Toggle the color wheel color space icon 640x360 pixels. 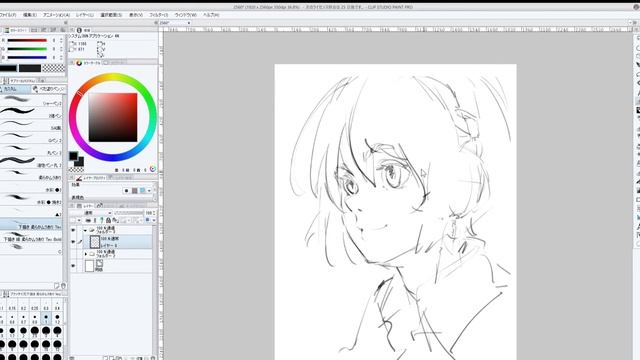pos(153,169)
